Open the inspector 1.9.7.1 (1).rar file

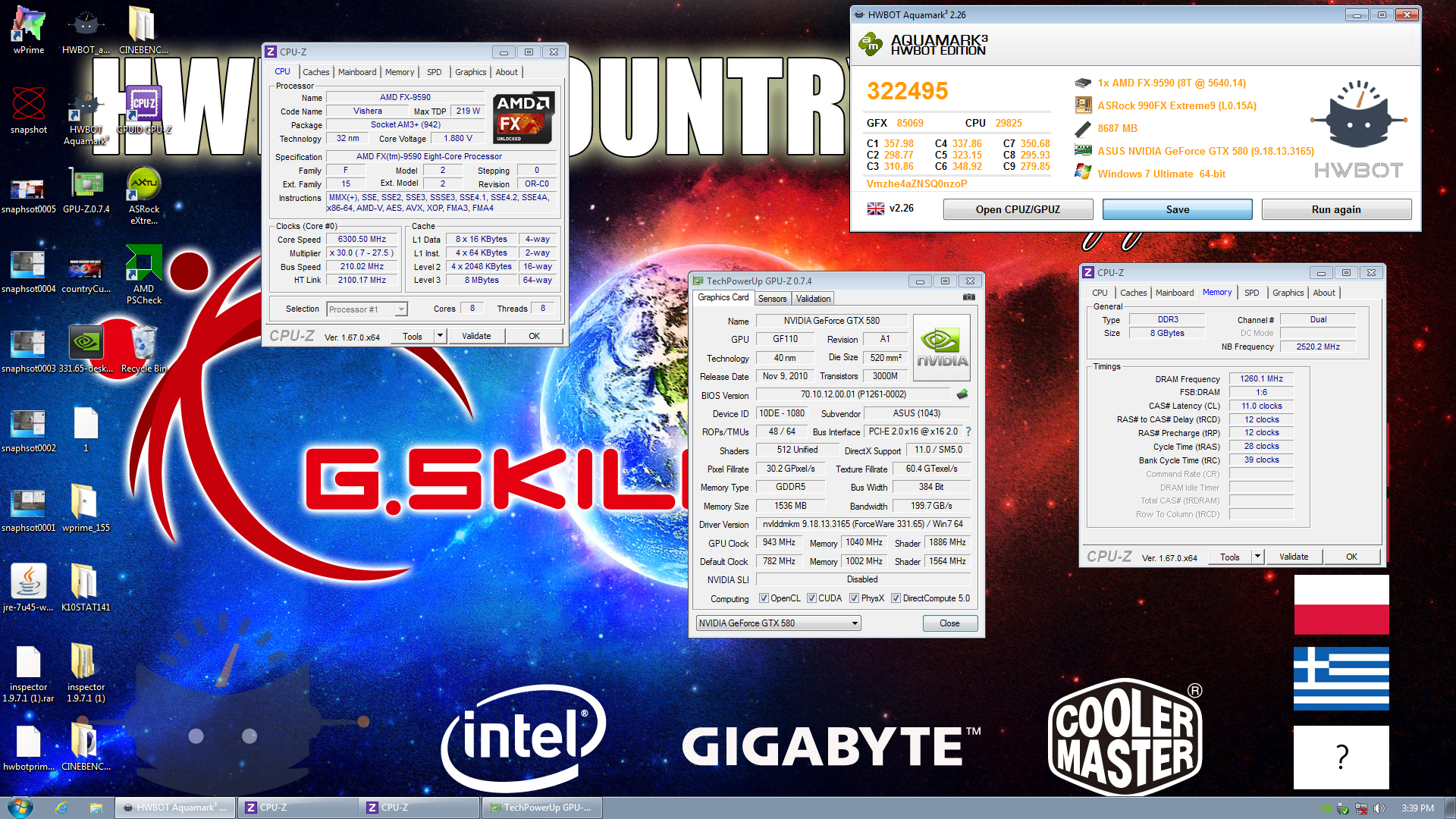pyautogui.click(x=29, y=673)
